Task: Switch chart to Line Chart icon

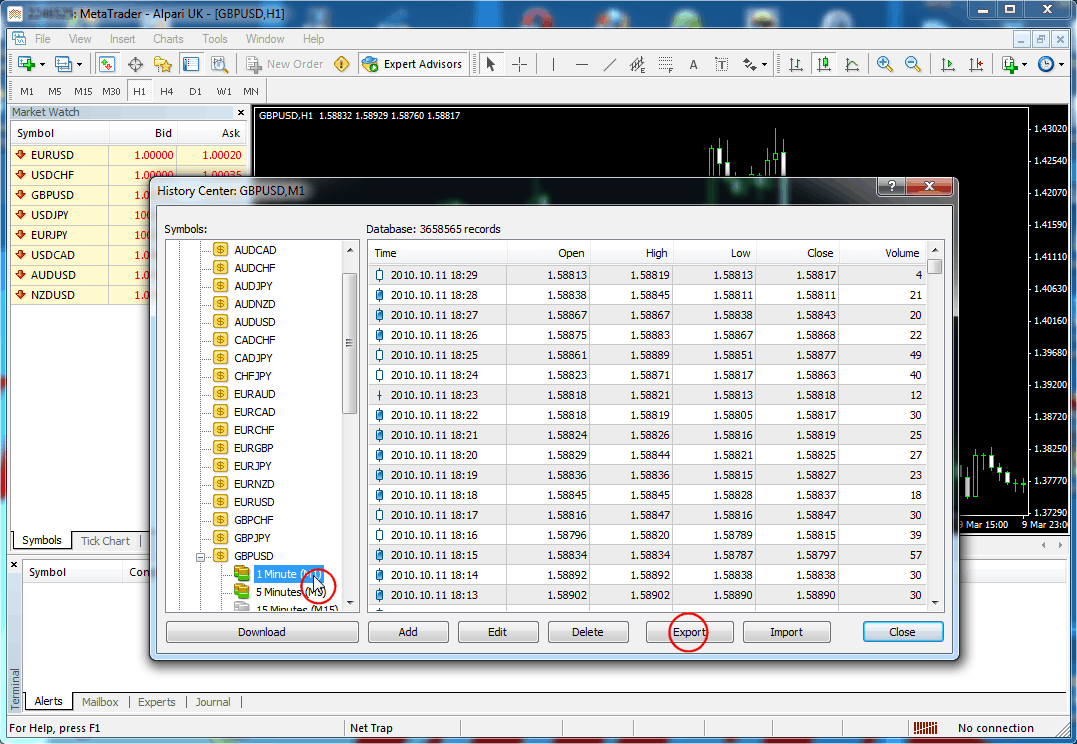Action: pos(852,64)
